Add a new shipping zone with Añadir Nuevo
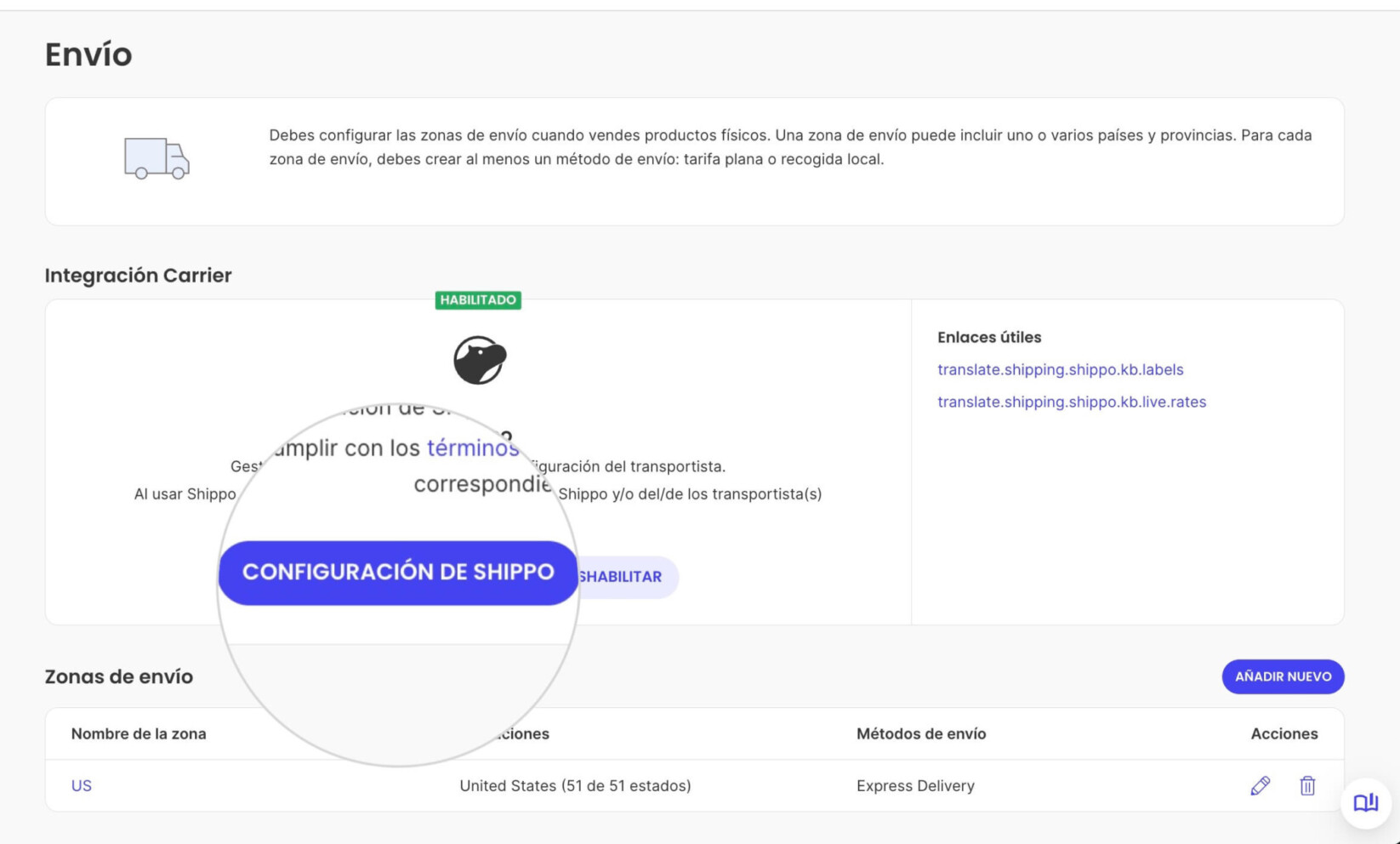The width and height of the screenshot is (1400, 844). pyautogui.click(x=1283, y=676)
